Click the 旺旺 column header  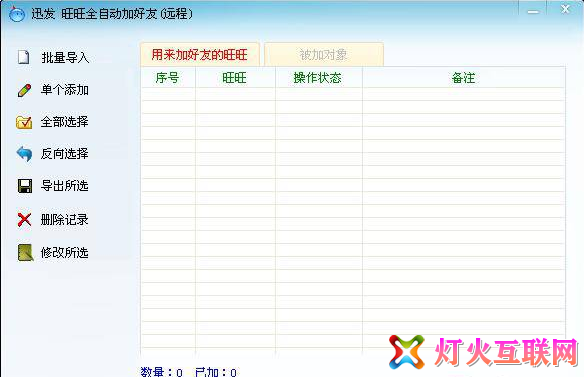click(235, 78)
